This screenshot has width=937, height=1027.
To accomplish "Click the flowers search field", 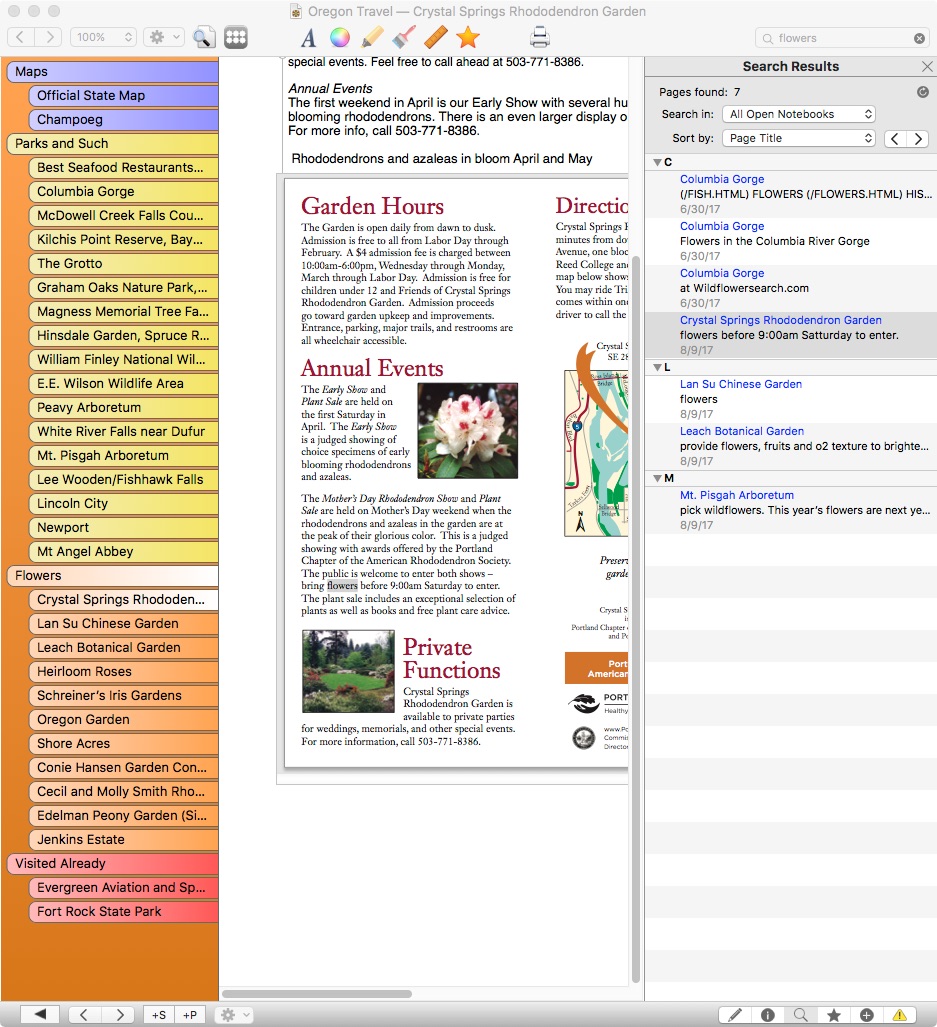I will click(842, 38).
